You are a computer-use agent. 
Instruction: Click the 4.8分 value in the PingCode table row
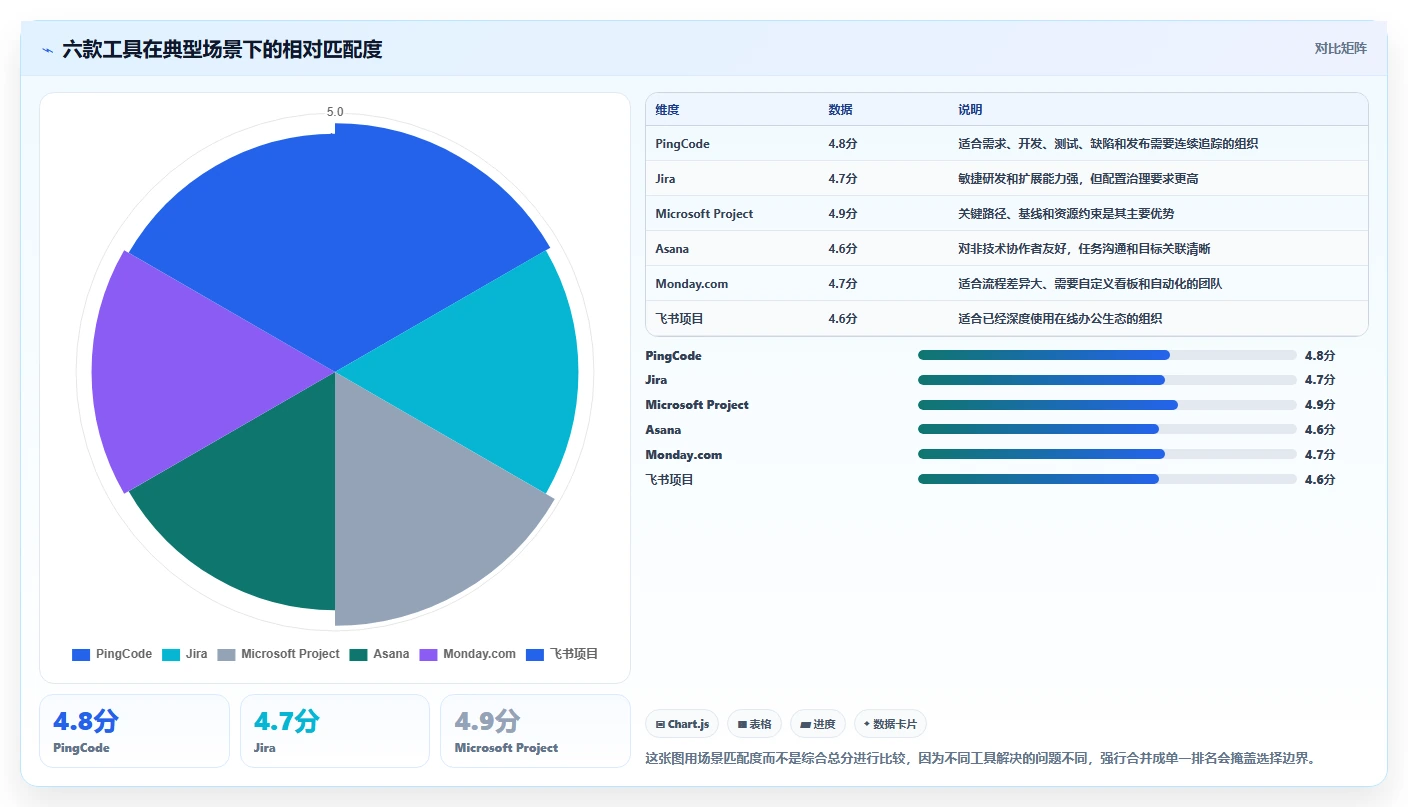click(x=842, y=144)
